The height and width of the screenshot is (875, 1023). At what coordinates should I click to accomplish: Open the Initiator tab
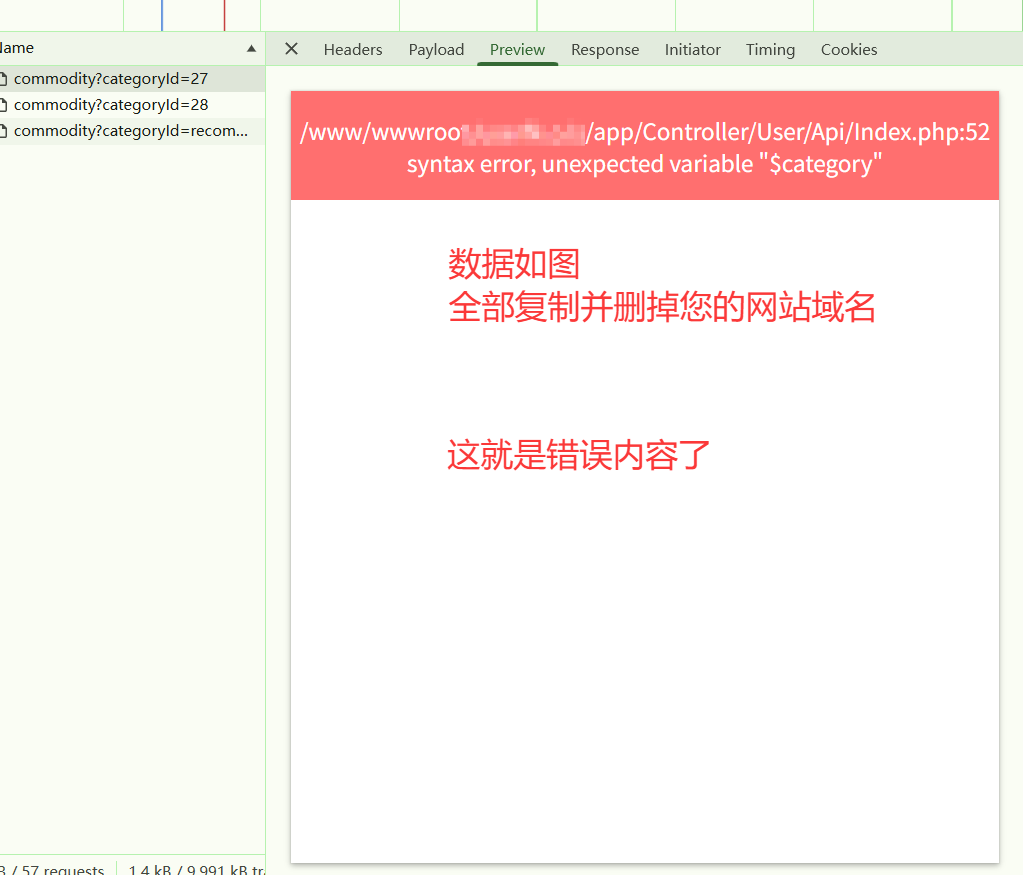click(692, 50)
